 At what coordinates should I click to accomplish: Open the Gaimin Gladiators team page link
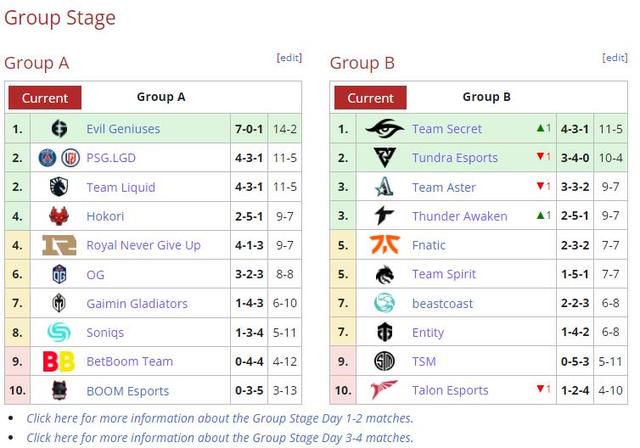[137, 304]
